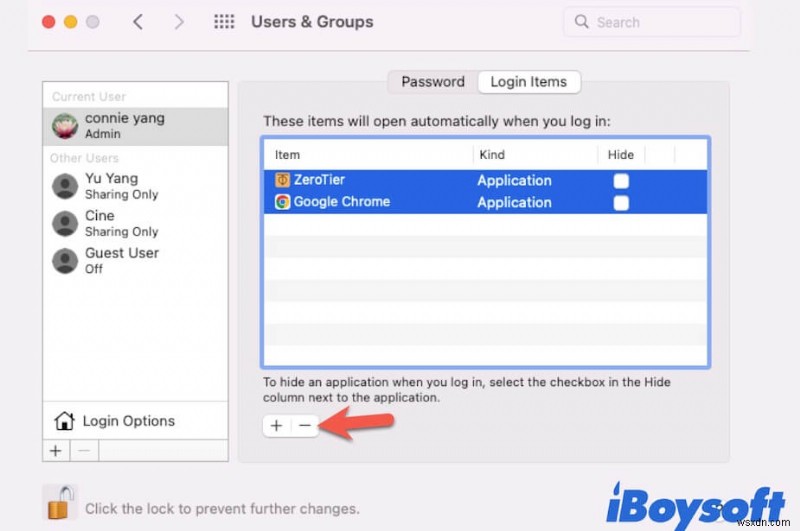800x531 pixels.
Task: Switch to the Password tab
Action: 432,82
